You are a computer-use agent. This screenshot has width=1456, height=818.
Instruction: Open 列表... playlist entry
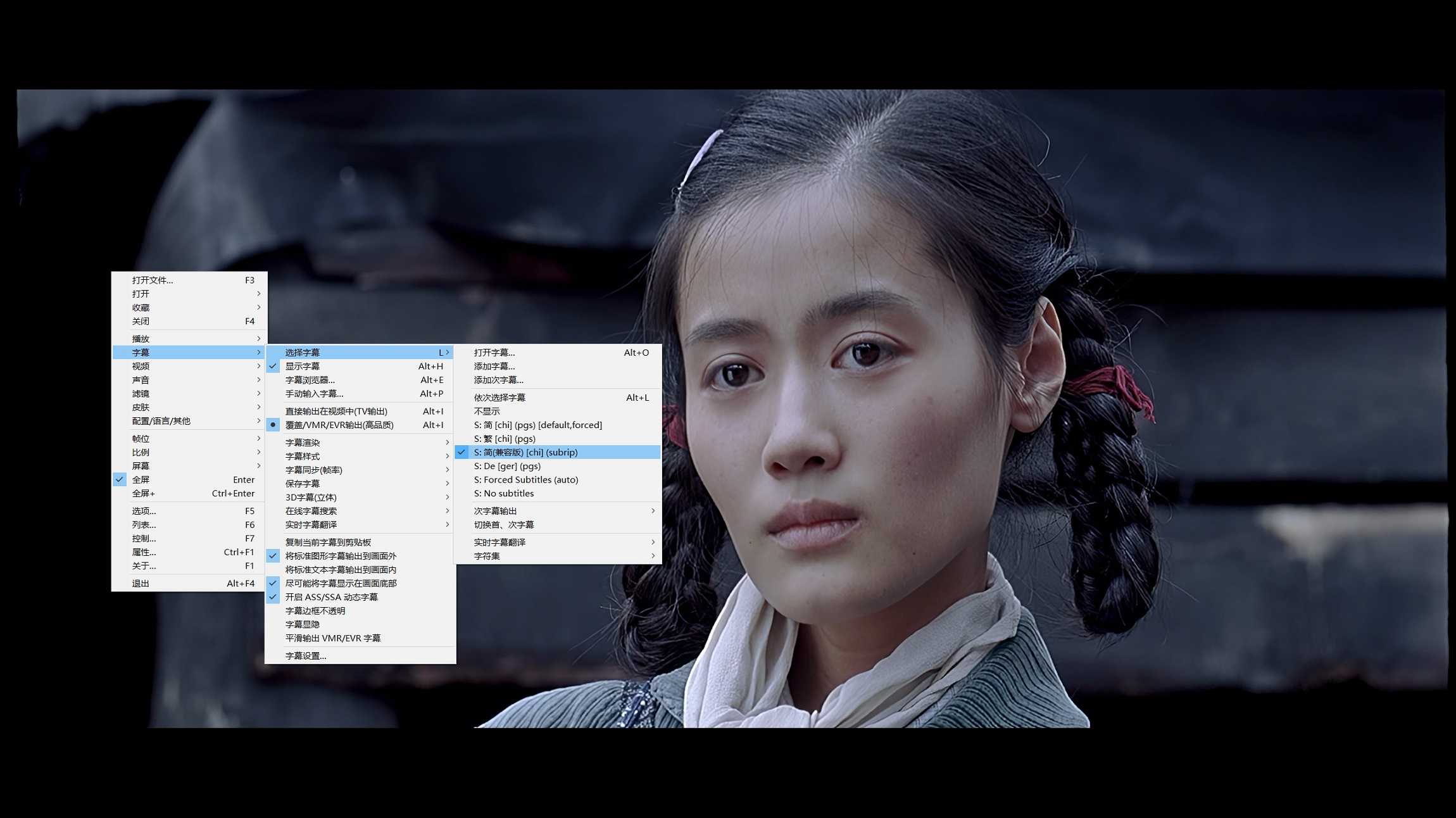189,525
